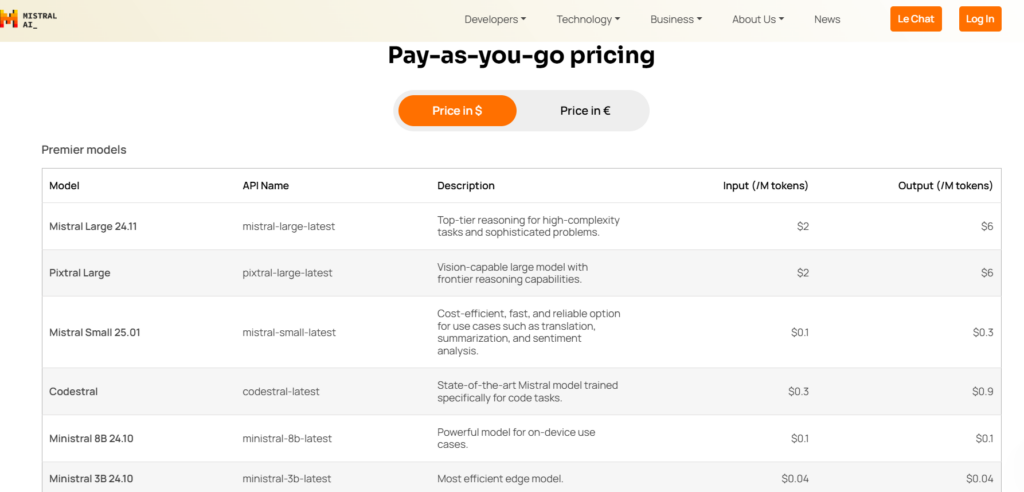
Task: Select the Mistral Large 24.11 row name
Action: [x=93, y=226]
